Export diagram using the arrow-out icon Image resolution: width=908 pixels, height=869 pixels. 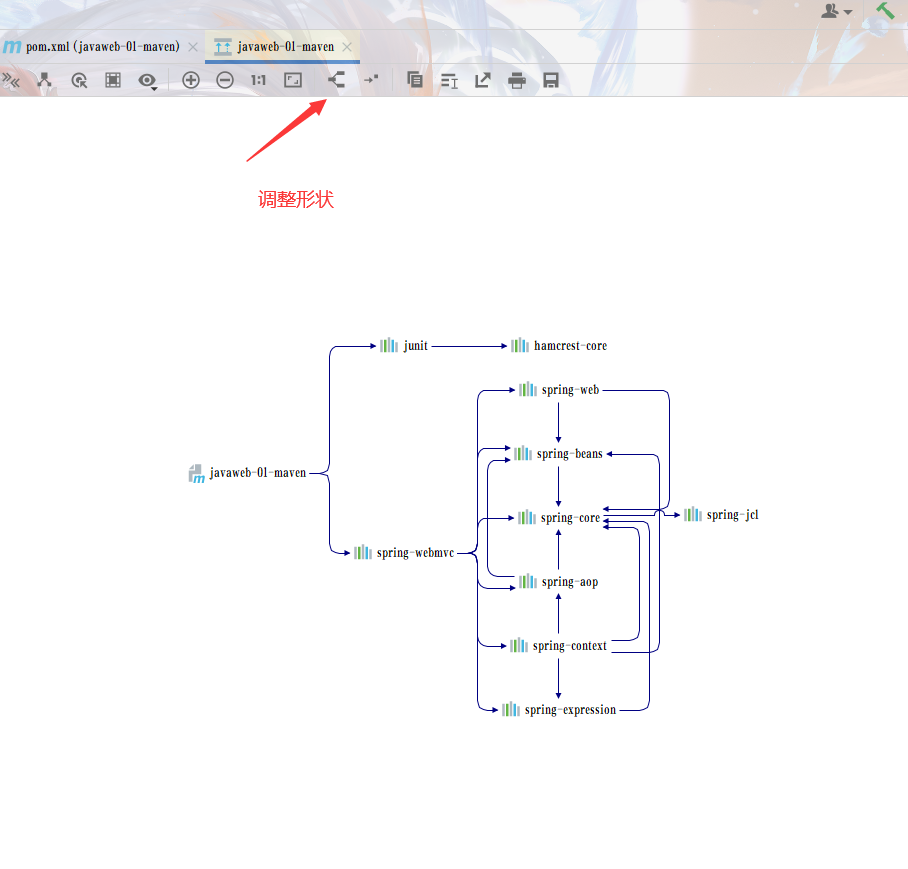pos(483,81)
